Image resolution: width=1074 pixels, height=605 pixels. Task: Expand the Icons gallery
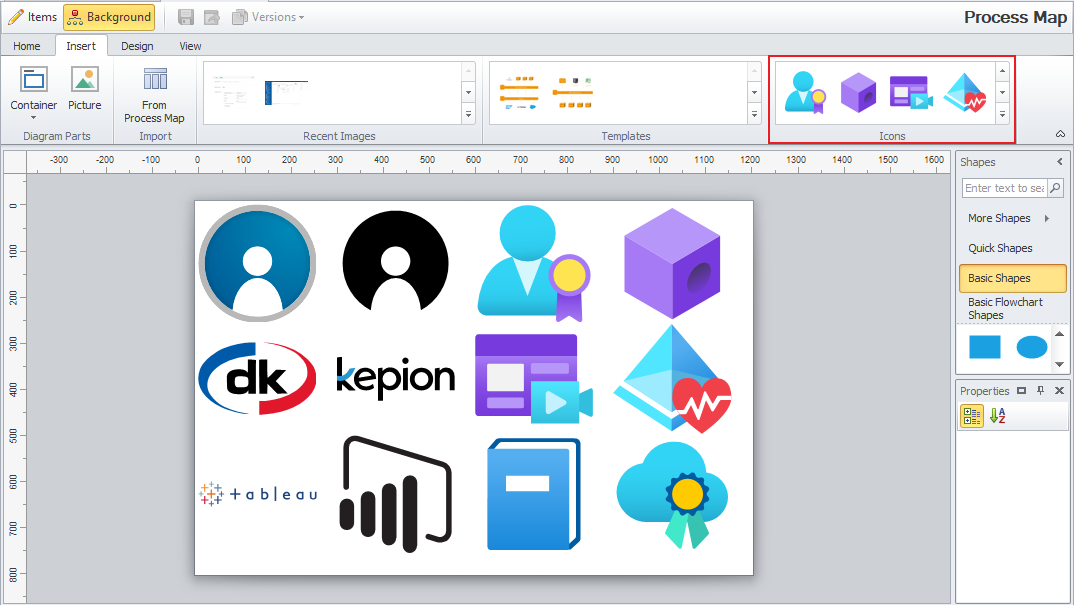pos(1002,114)
